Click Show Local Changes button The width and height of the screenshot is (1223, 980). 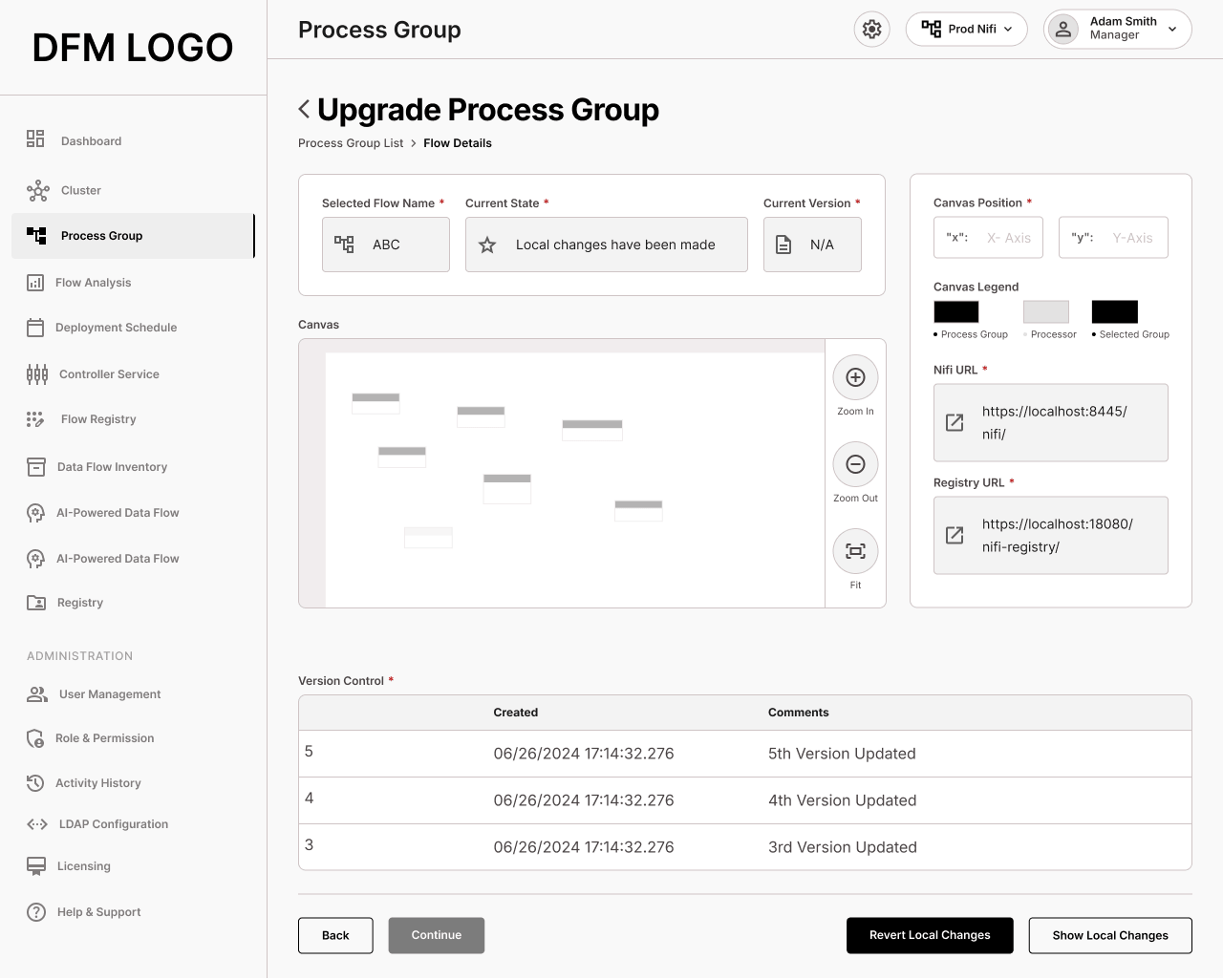click(1110, 936)
